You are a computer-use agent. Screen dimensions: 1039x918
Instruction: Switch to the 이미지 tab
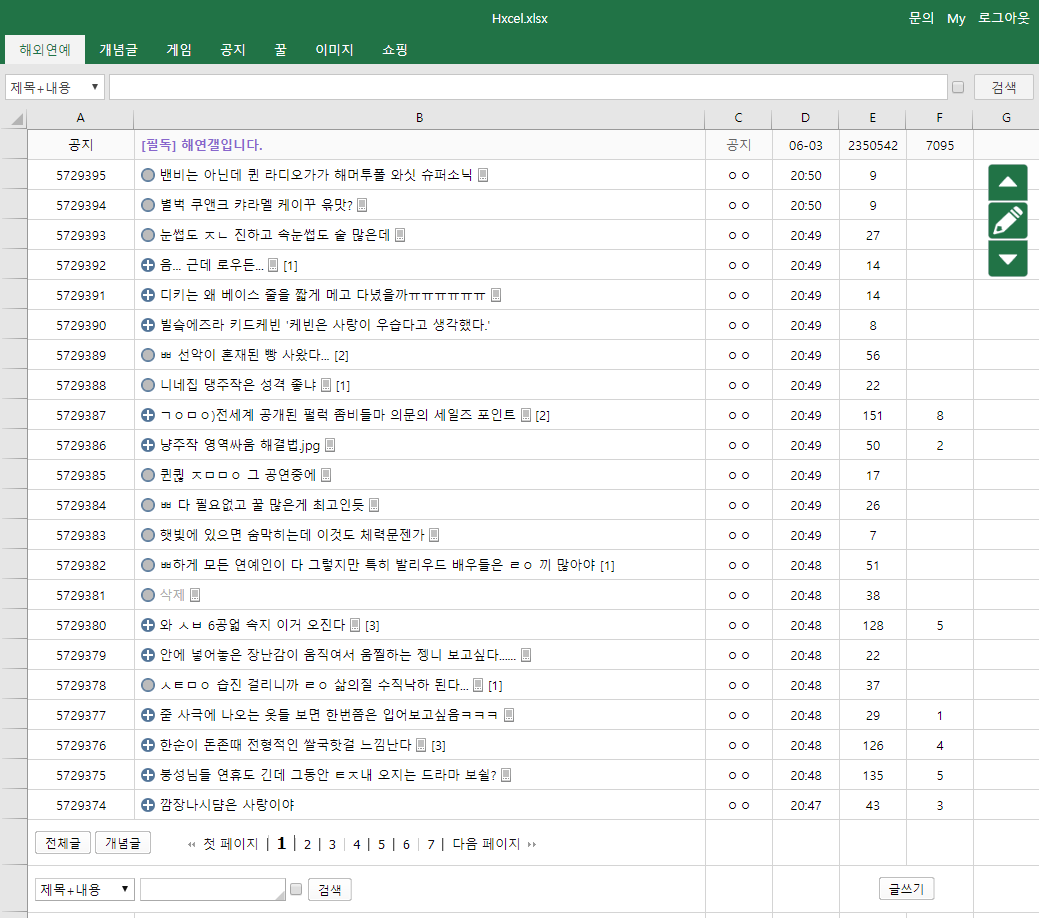pos(335,50)
